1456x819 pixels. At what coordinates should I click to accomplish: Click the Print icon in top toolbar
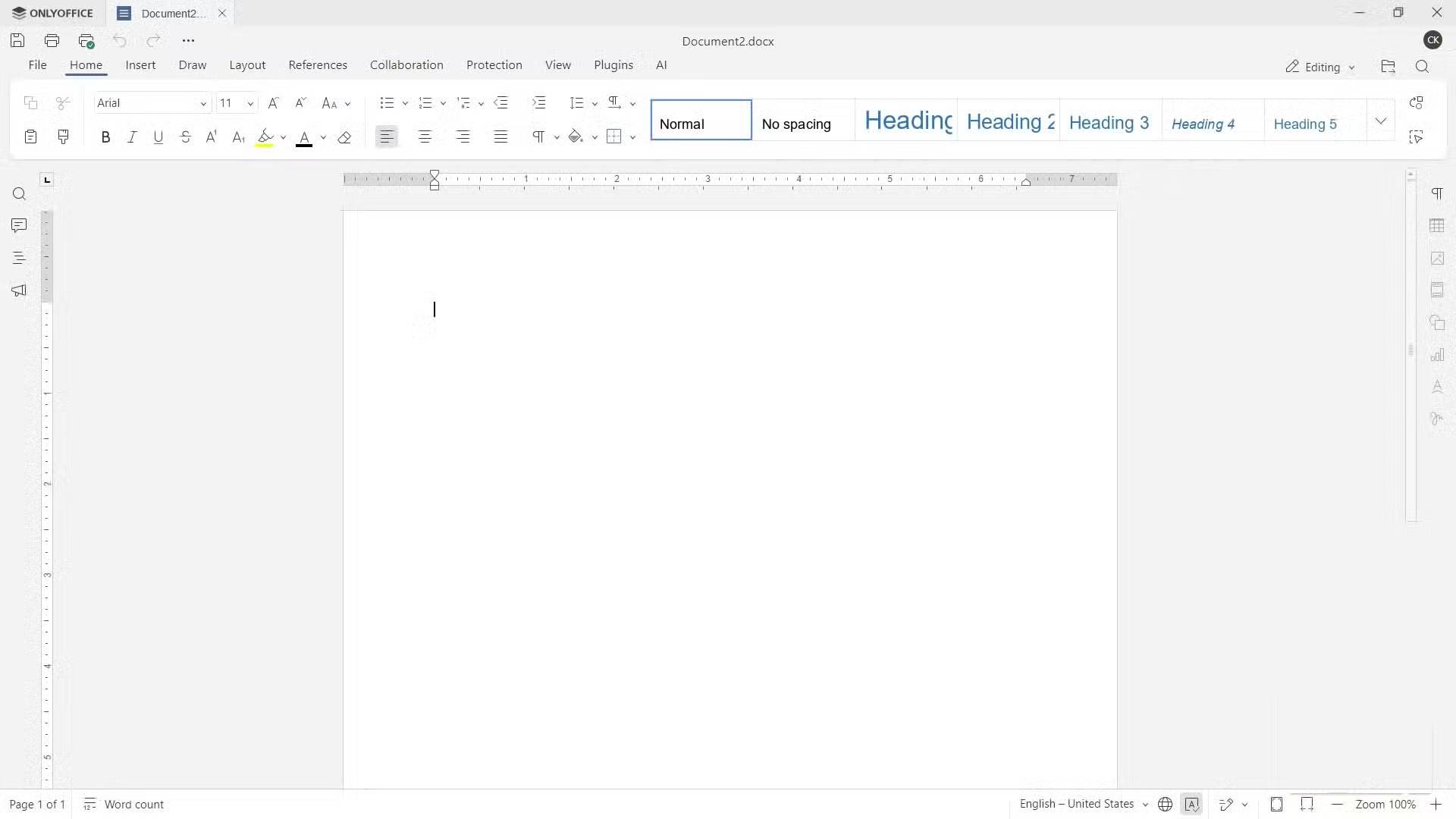[52, 41]
